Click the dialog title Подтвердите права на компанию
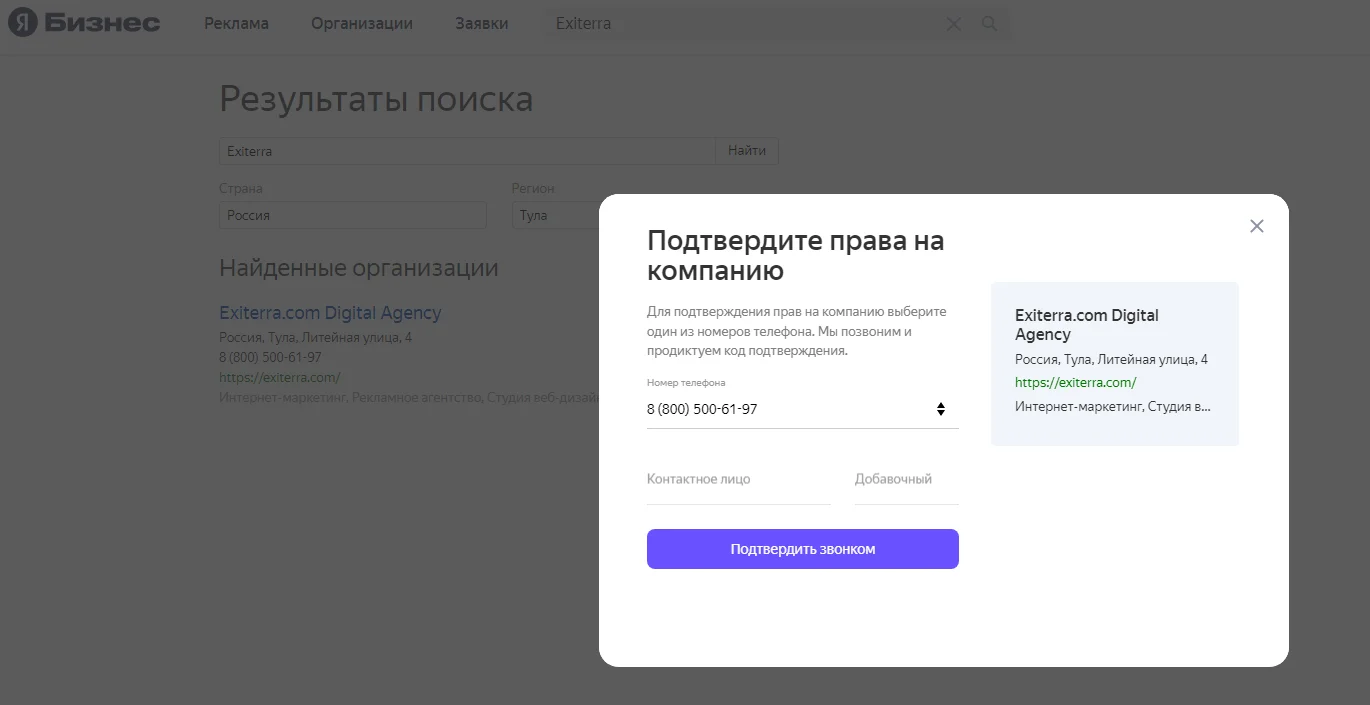Image resolution: width=1370 pixels, height=705 pixels. pyautogui.click(x=796, y=256)
